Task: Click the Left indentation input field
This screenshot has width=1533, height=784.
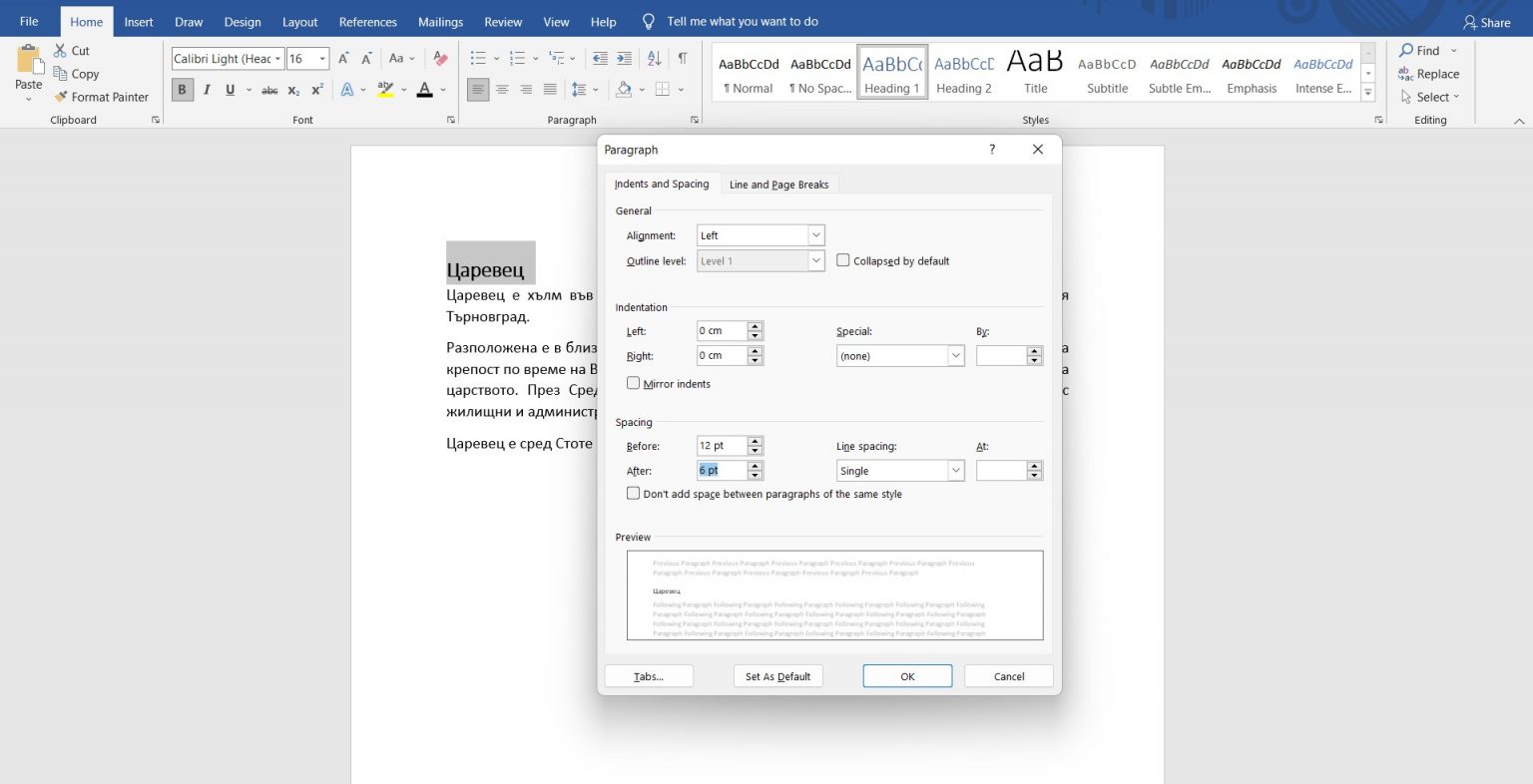Action: pyautogui.click(x=722, y=330)
